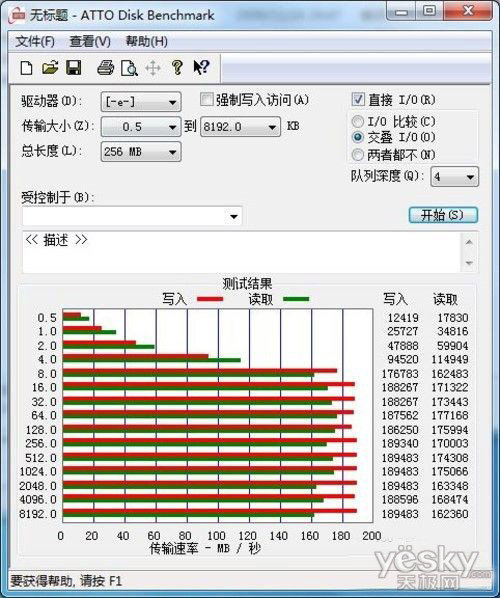The width and height of the screenshot is (500, 598).
Task: Click the four-arrow move toolbar icon
Action: [153, 68]
